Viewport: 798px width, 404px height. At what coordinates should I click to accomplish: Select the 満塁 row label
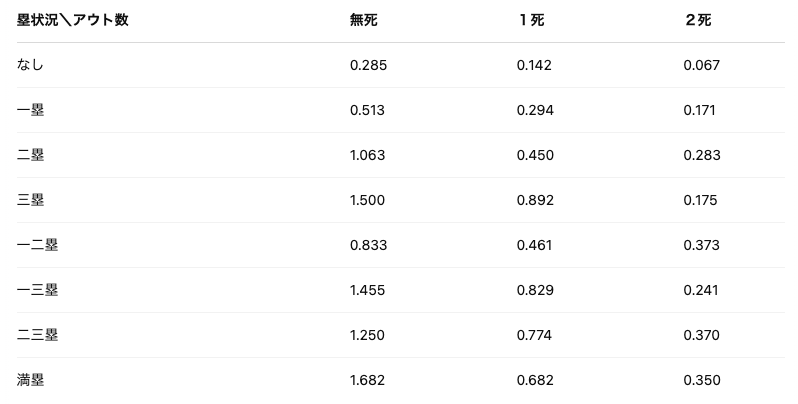31,380
